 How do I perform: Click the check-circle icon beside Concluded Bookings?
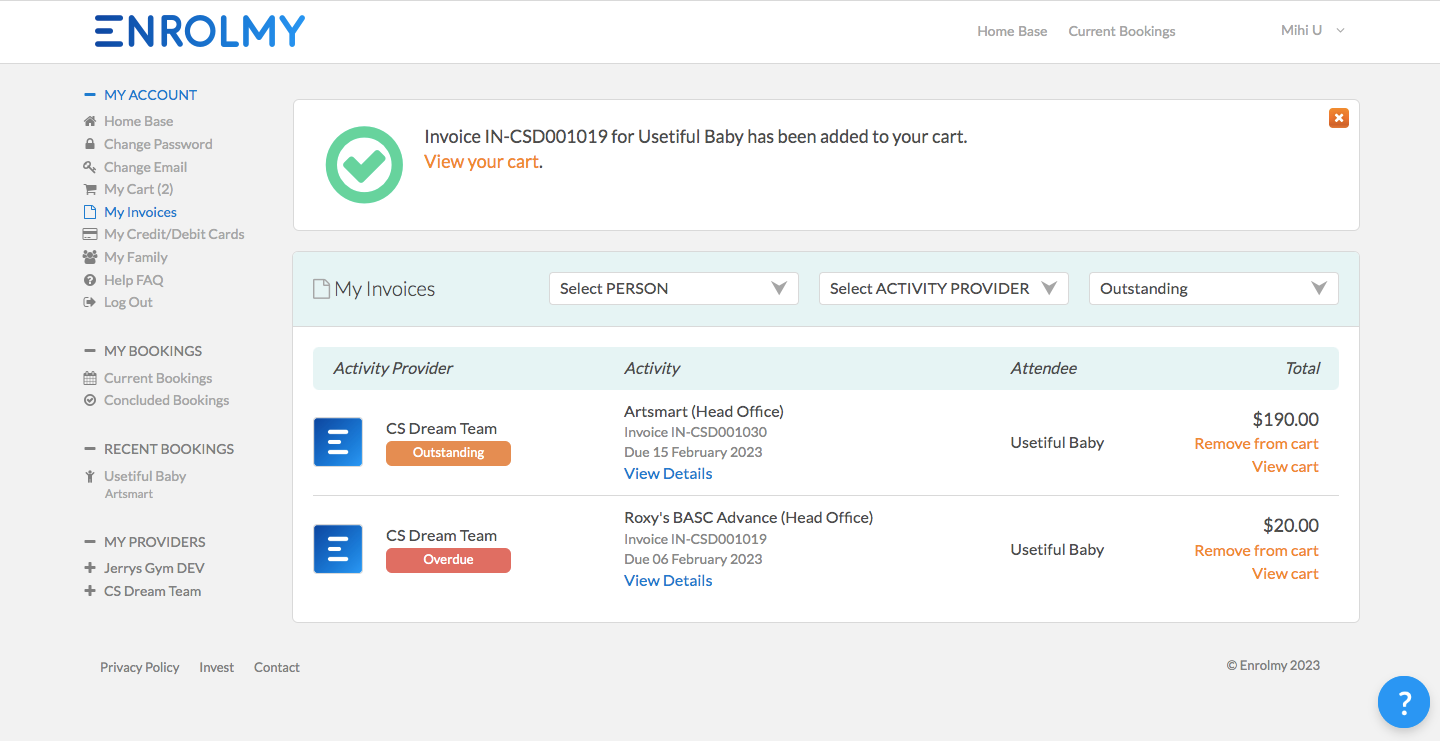(x=90, y=400)
